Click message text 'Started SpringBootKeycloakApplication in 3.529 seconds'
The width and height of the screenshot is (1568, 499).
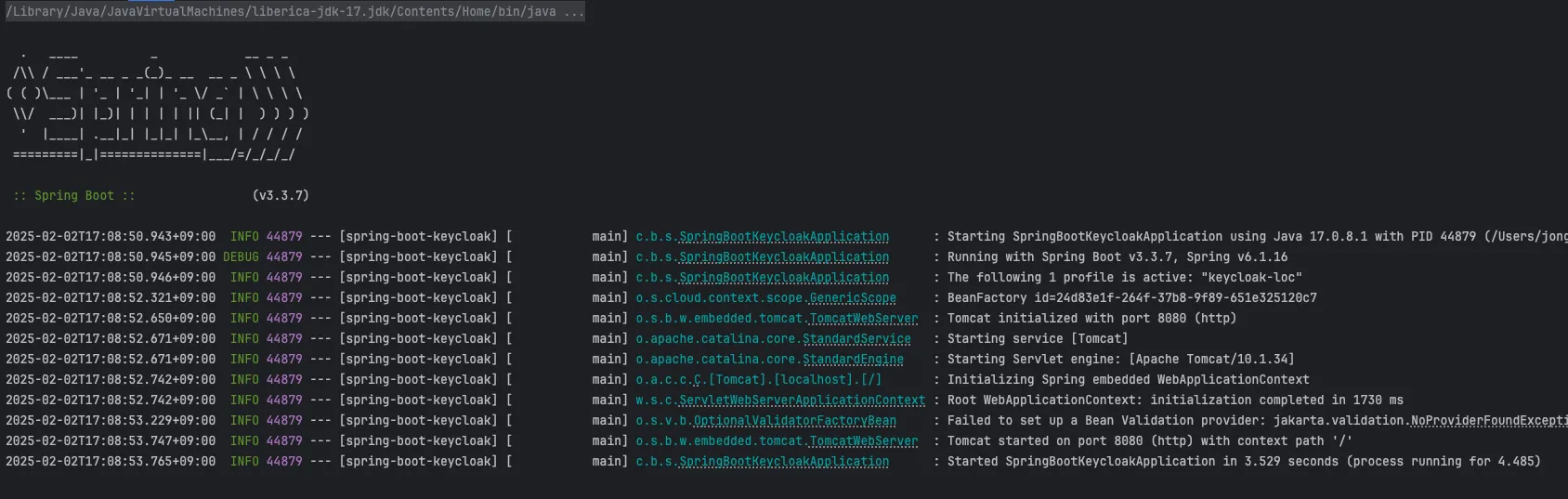coord(1143,462)
